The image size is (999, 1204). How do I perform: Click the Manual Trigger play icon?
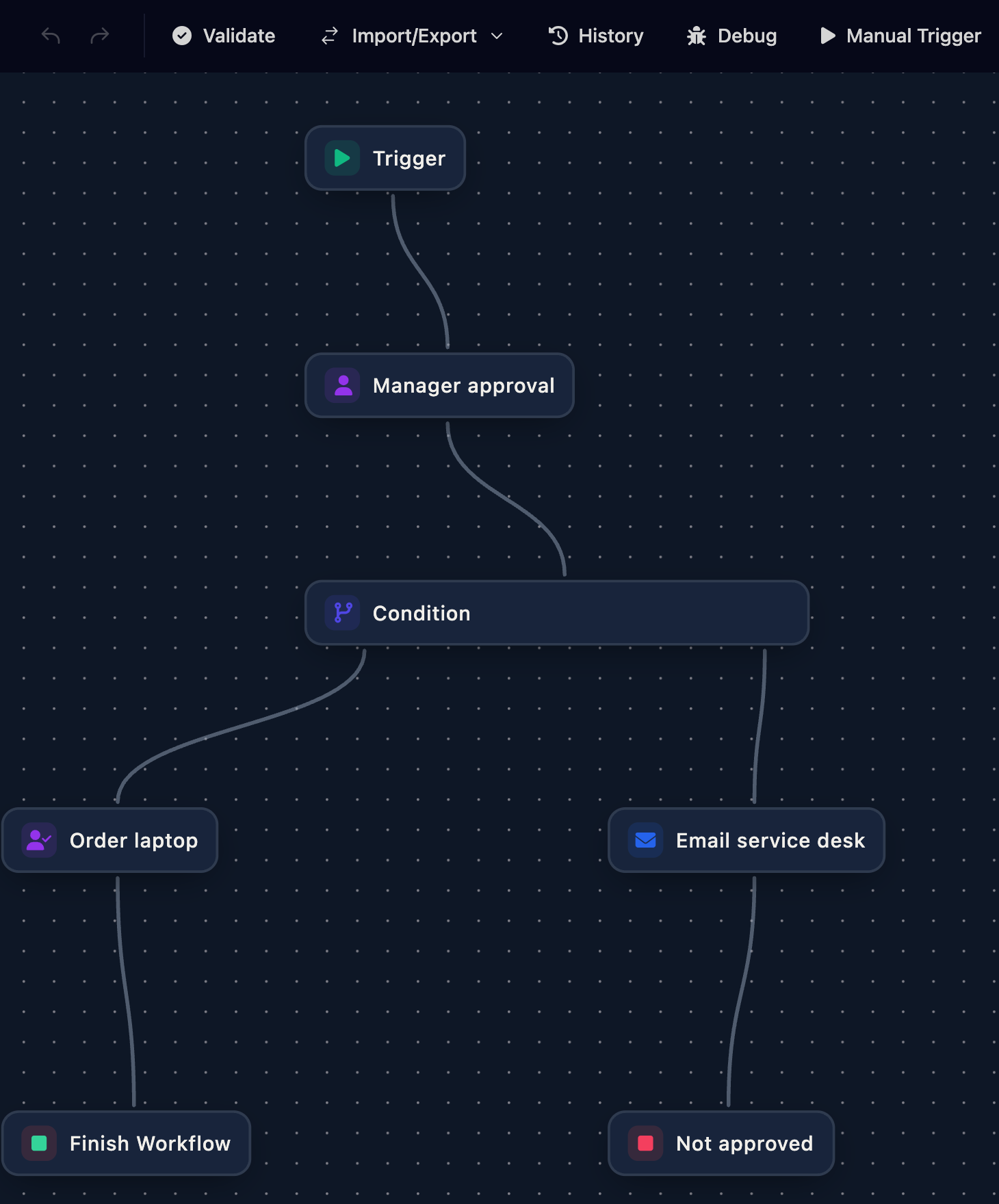(828, 36)
